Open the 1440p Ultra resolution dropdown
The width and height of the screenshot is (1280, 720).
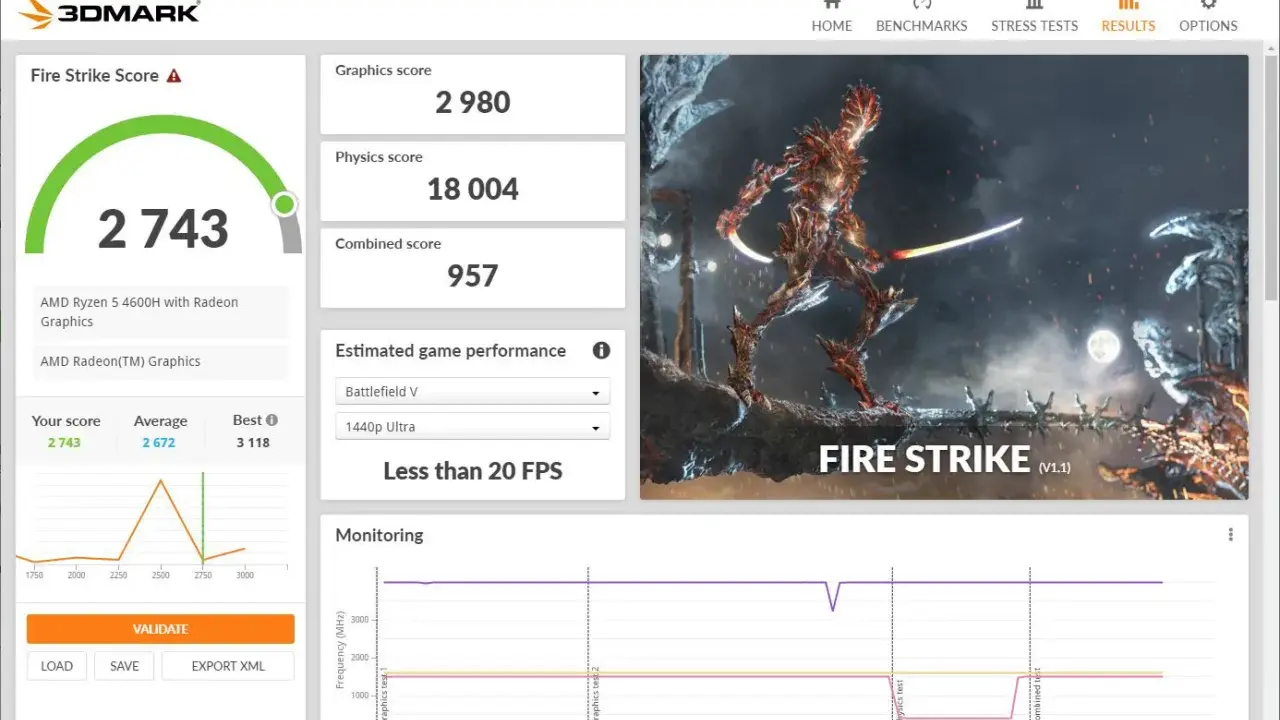point(472,427)
